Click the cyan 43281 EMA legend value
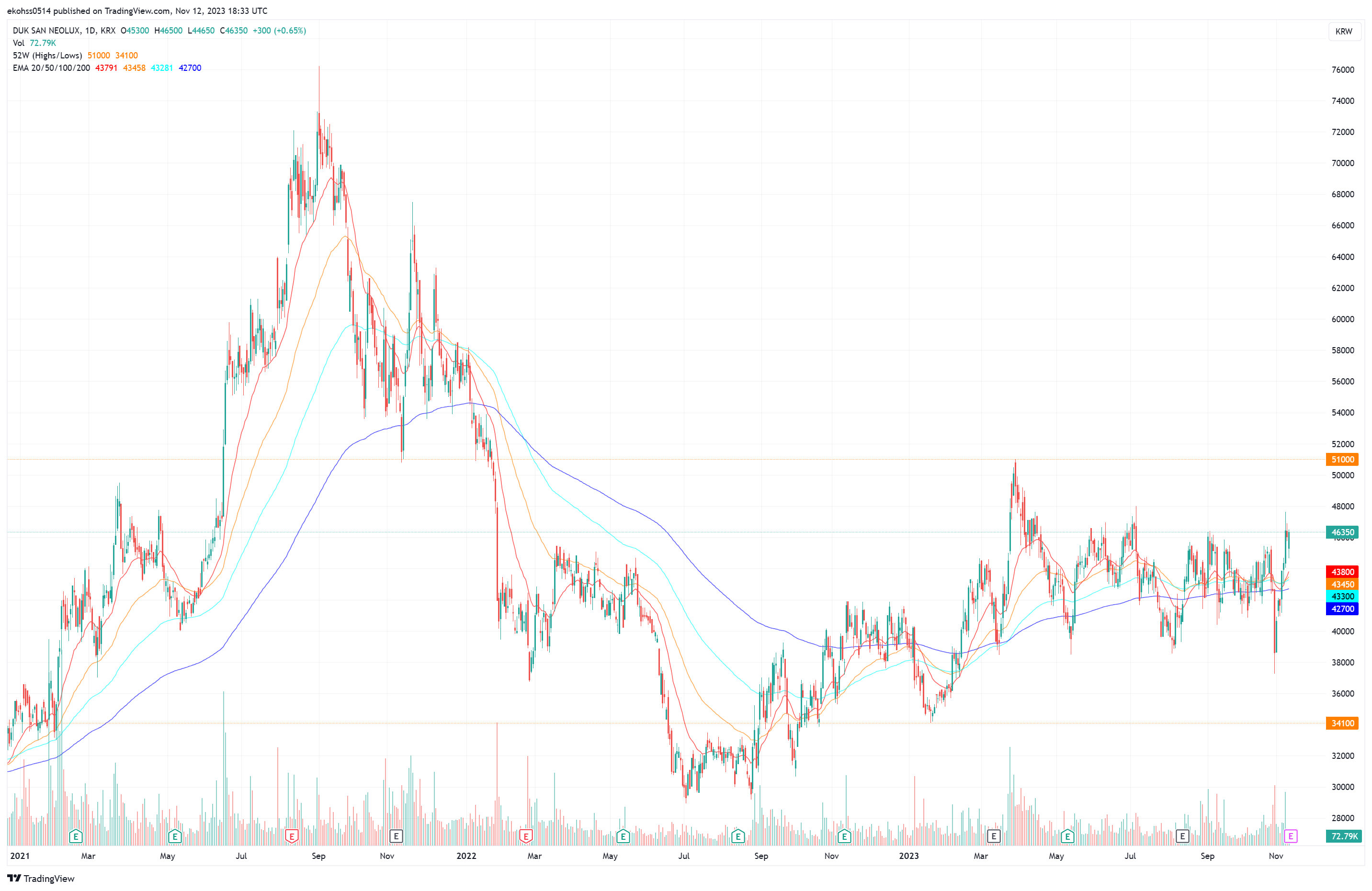 [162, 68]
